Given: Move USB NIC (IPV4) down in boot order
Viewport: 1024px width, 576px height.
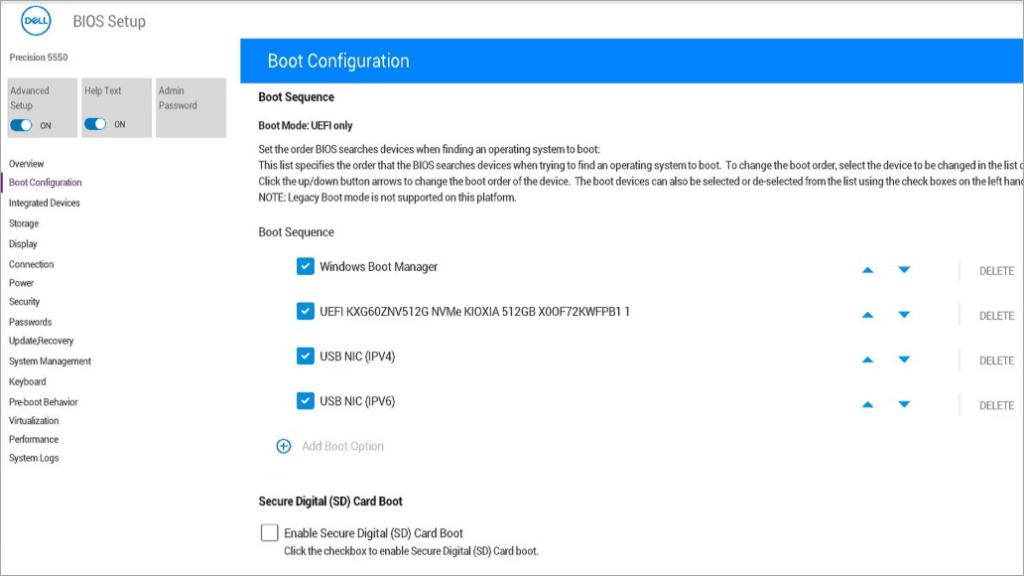Looking at the screenshot, I should [904, 360].
